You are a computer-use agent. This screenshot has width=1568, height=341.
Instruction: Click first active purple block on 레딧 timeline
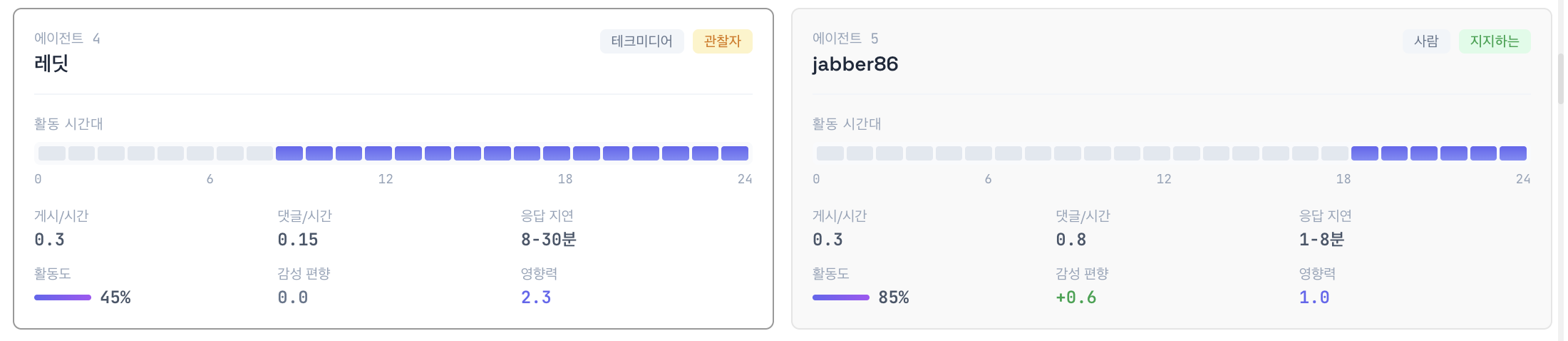(x=289, y=153)
